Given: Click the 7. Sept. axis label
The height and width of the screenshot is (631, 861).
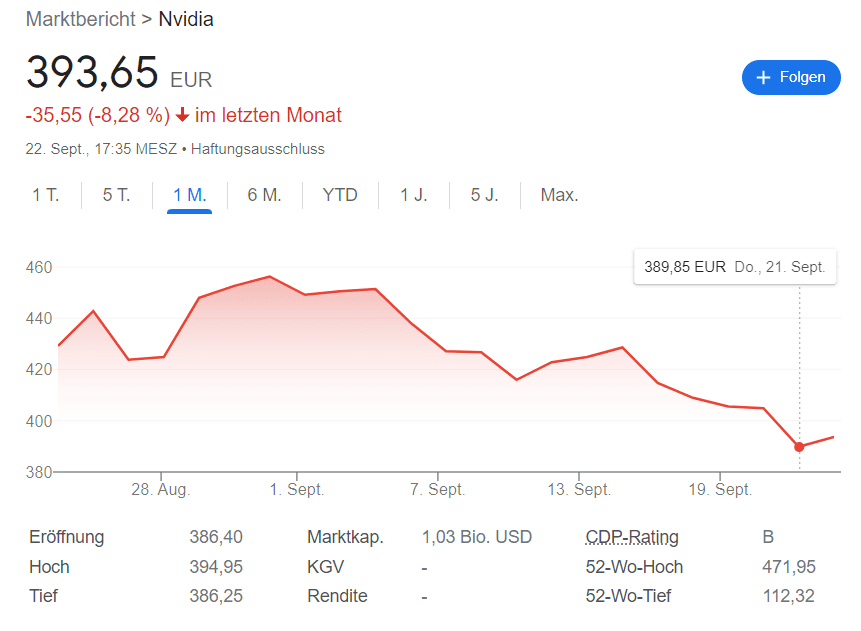Looking at the screenshot, I should [438, 489].
